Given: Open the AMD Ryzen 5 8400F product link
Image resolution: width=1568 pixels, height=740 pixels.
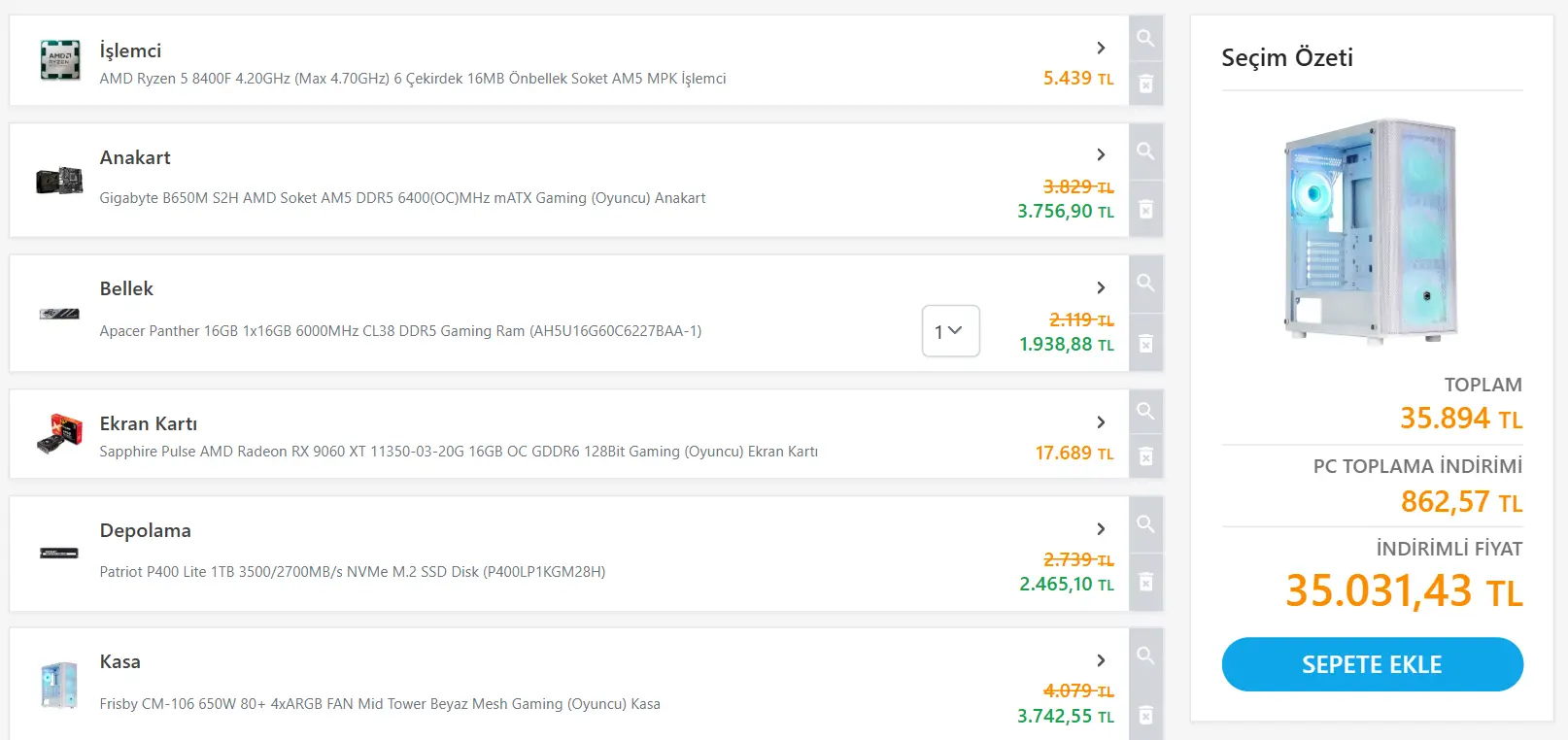Looking at the screenshot, I should tap(413, 79).
